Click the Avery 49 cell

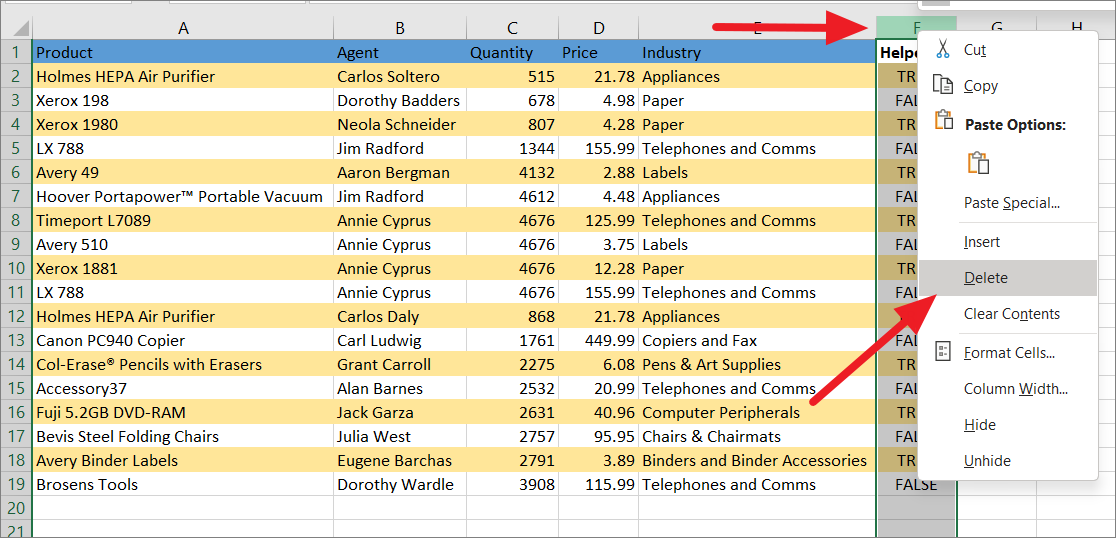[183, 172]
